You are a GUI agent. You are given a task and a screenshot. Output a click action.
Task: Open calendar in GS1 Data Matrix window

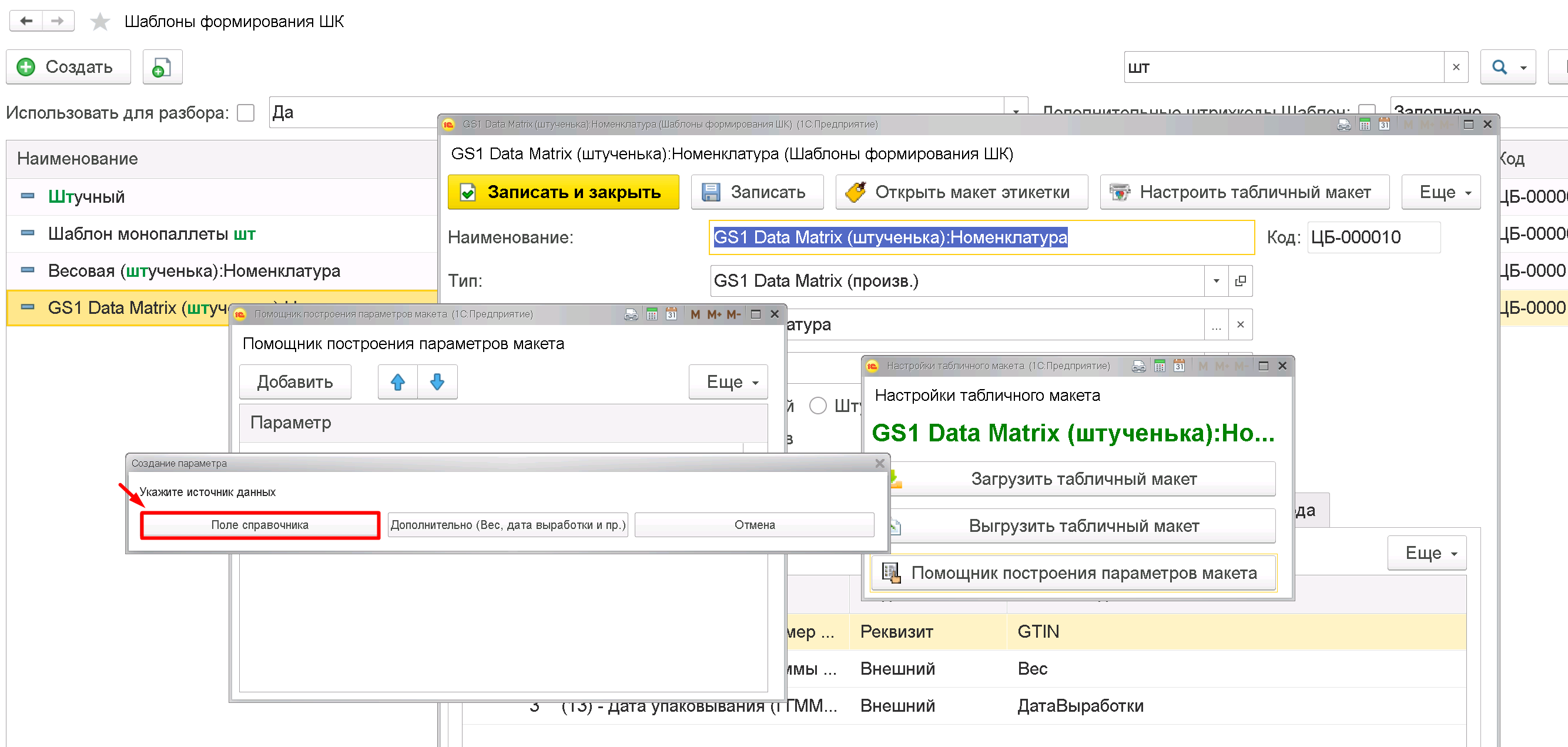click(x=1384, y=124)
